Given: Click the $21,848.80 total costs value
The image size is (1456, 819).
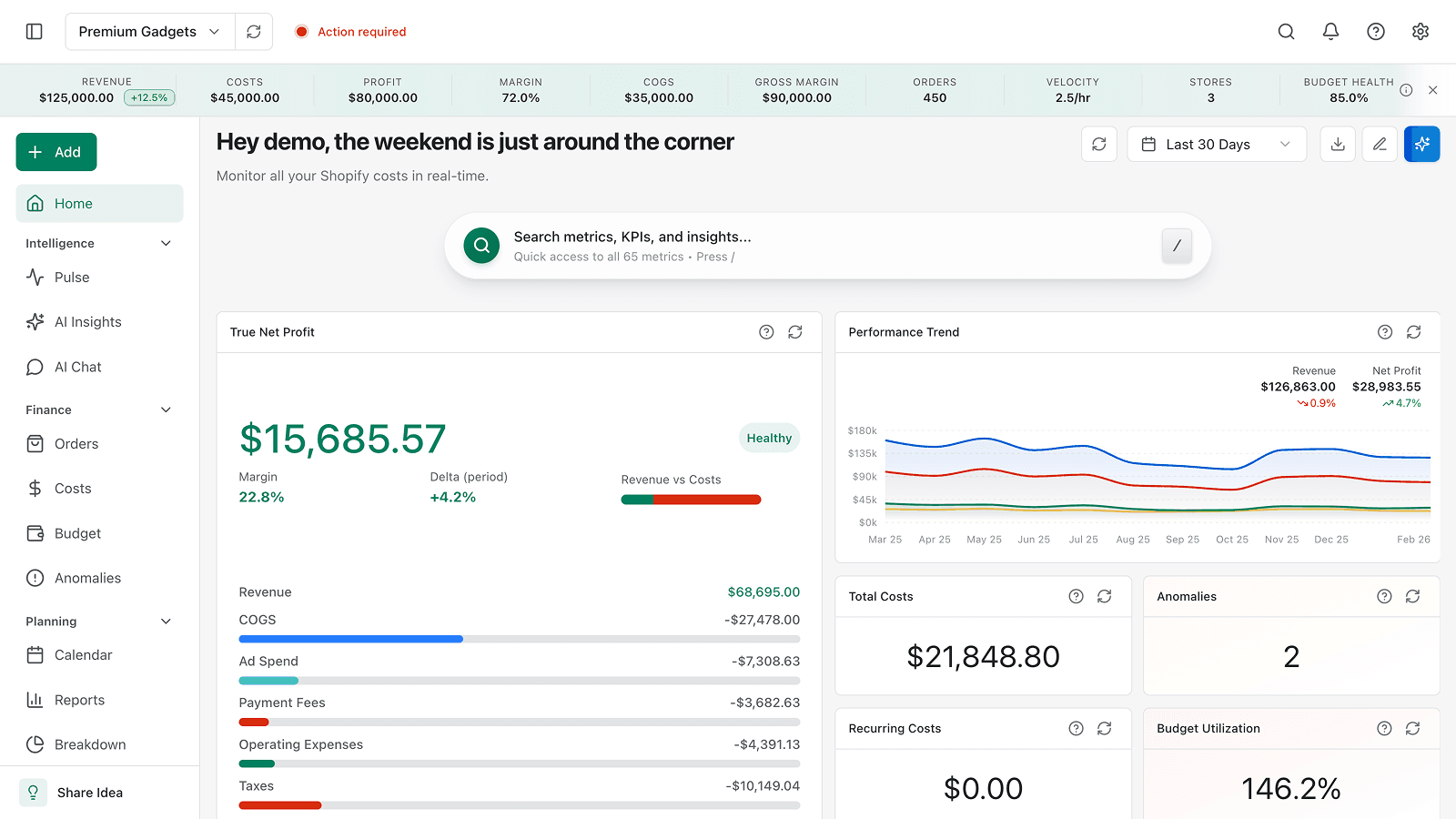Looking at the screenshot, I should [x=983, y=656].
